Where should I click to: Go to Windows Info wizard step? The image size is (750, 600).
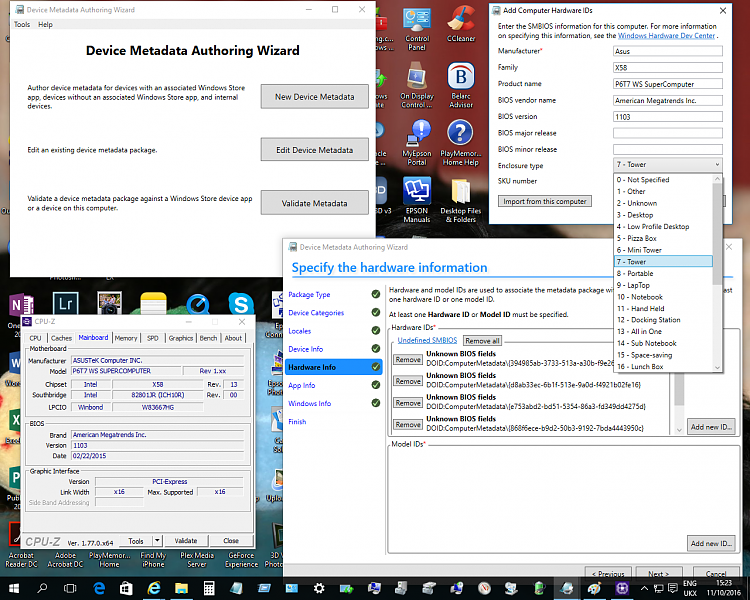point(309,403)
